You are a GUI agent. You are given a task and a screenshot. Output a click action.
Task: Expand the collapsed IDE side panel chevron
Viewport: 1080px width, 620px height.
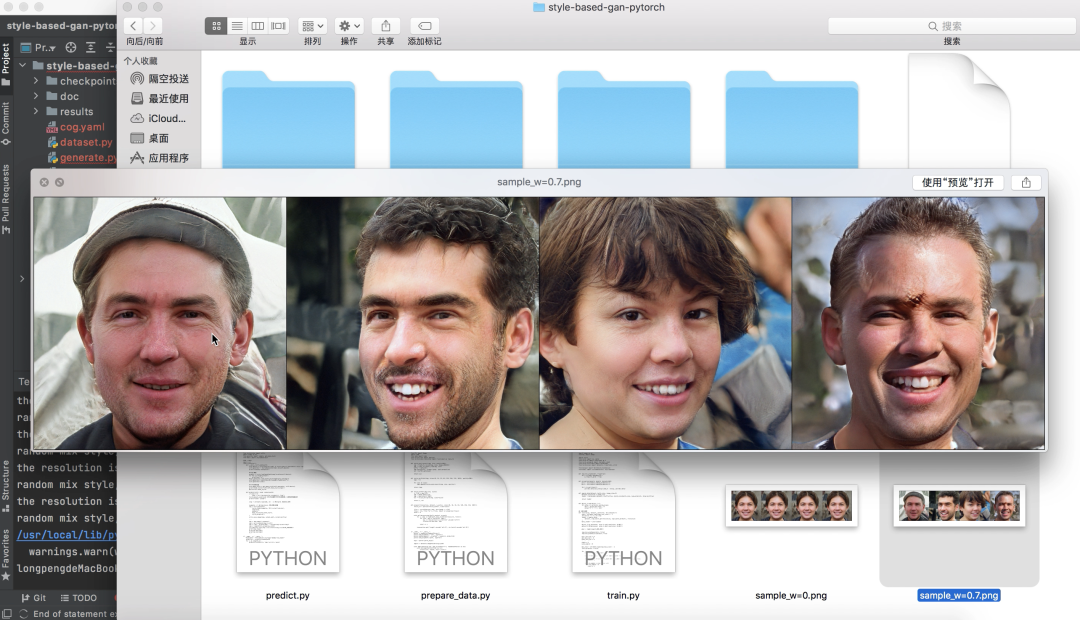pos(21,279)
